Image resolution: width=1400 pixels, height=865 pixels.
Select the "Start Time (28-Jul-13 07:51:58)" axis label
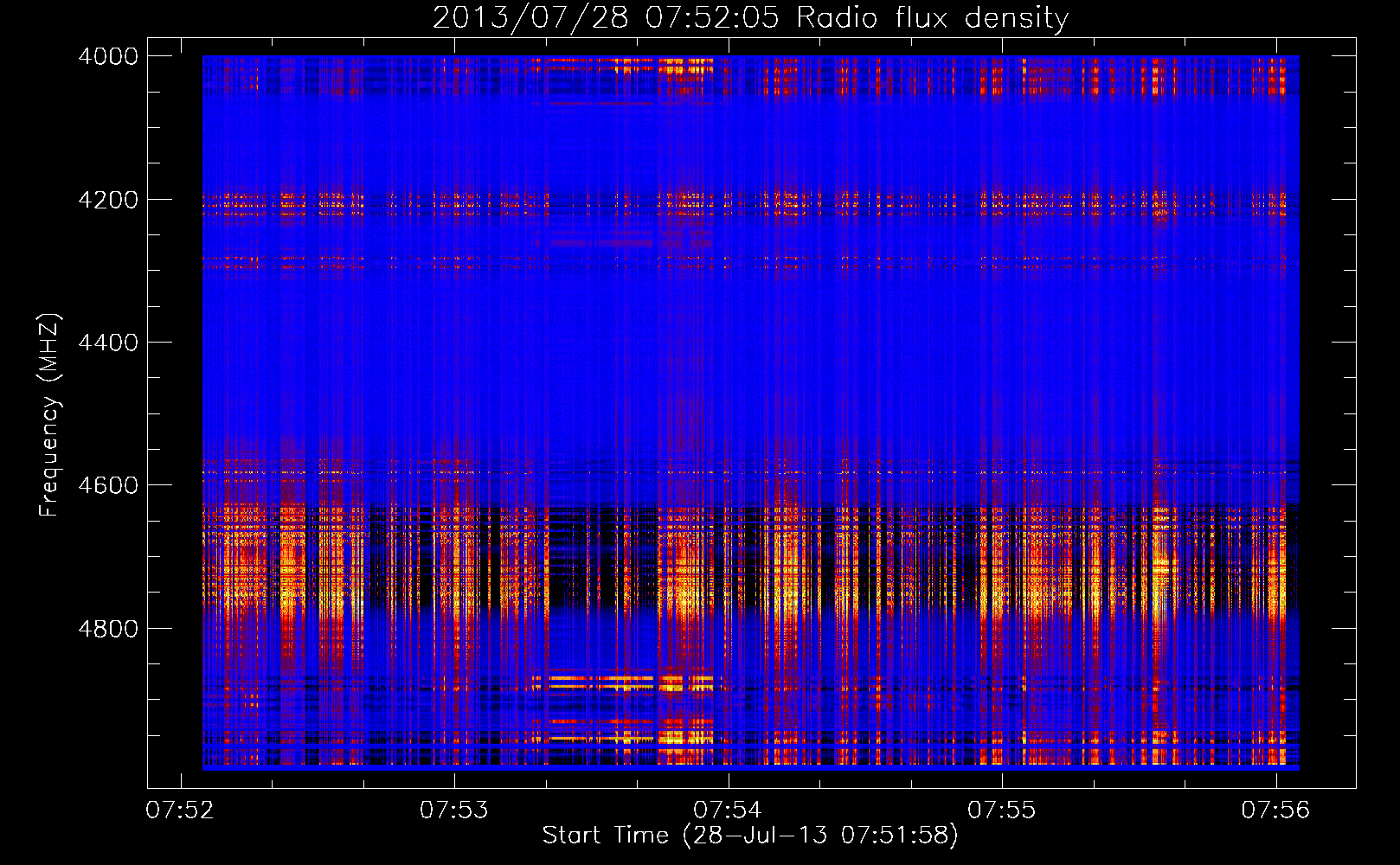coord(750,836)
